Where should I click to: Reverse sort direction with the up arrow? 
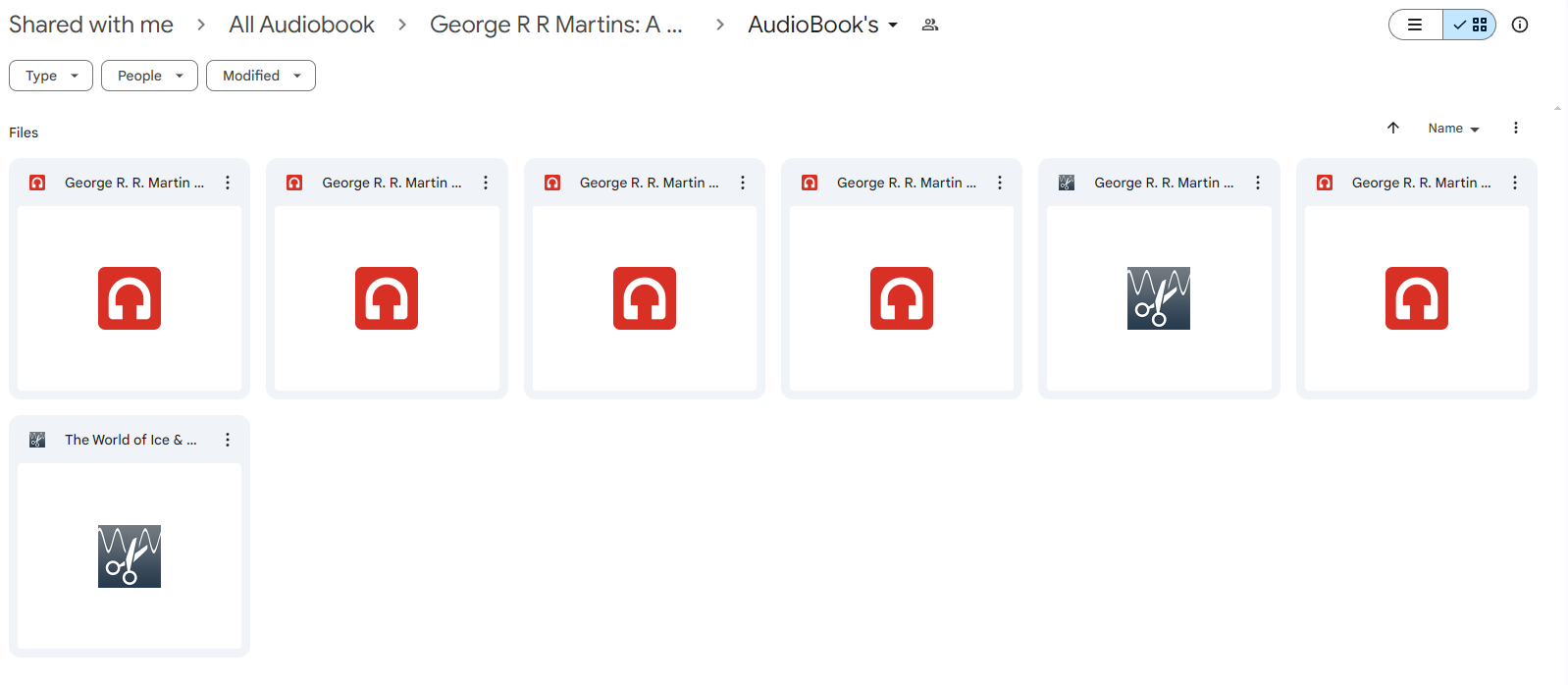1393,128
